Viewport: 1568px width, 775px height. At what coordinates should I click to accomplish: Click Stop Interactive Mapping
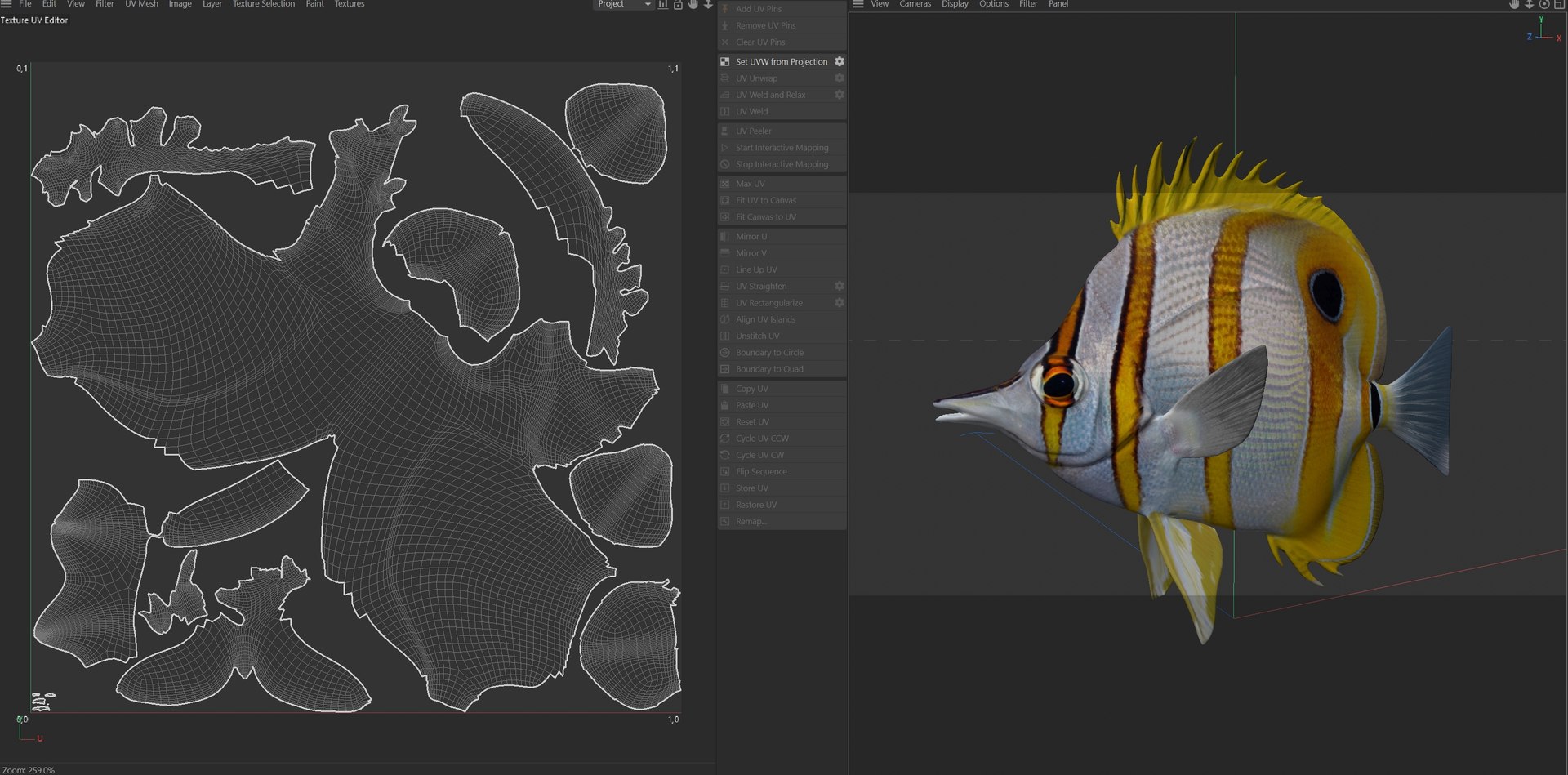[782, 164]
